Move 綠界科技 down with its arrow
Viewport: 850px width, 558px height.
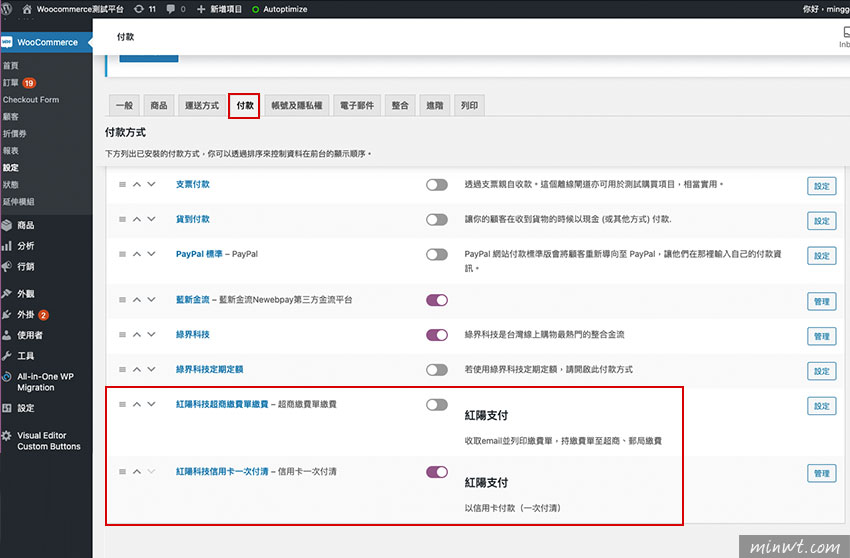[151, 335]
